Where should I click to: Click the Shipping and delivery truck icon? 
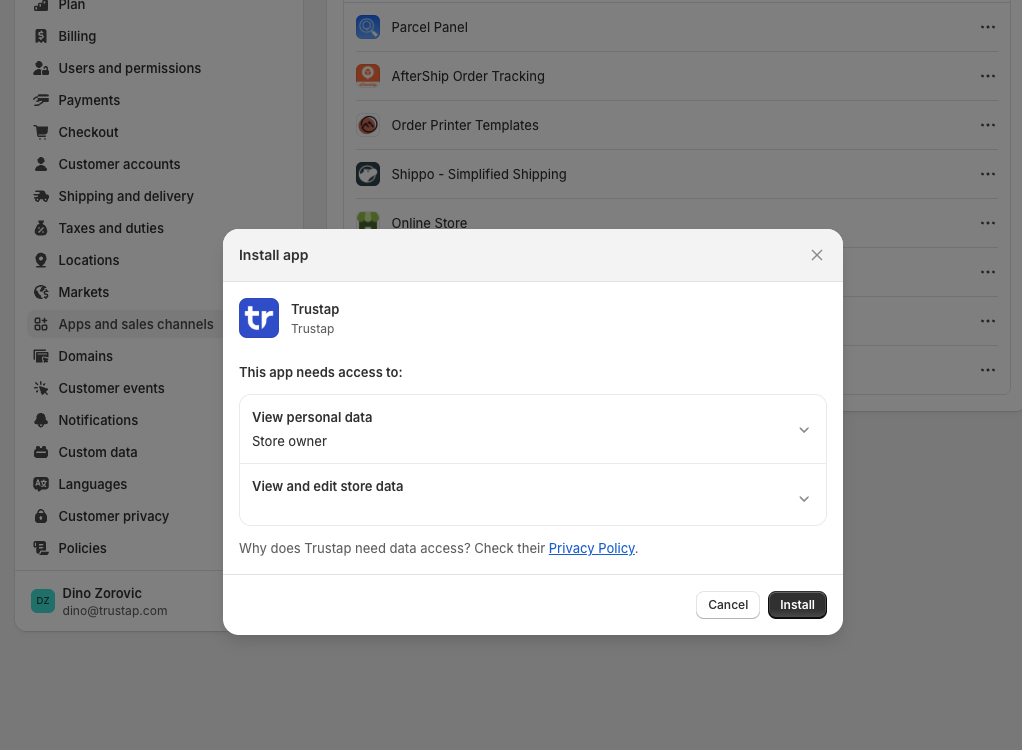point(41,196)
